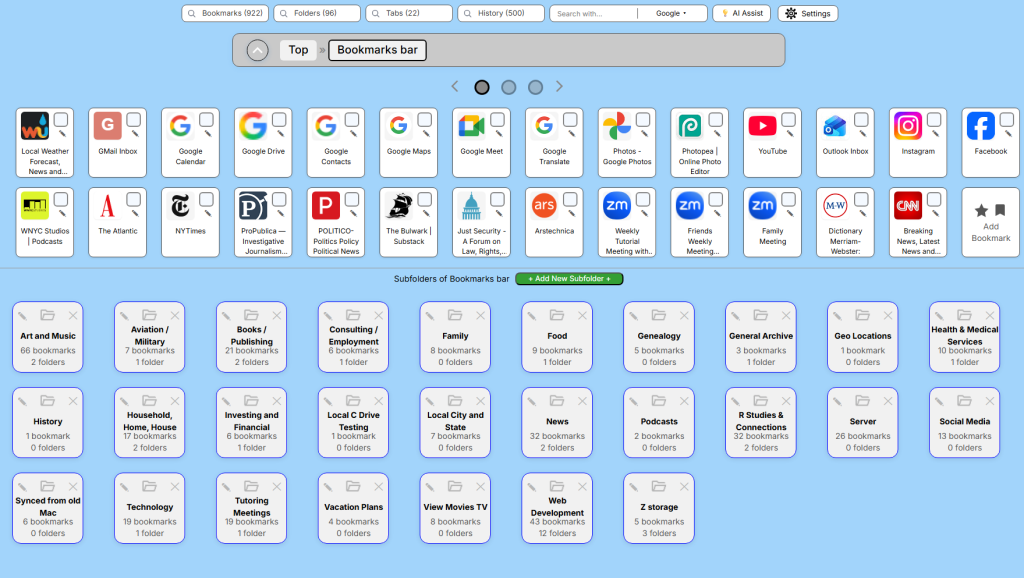Check the GMail Inbox bookmark checkbox
This screenshot has height=578, width=1024.
coord(134,120)
